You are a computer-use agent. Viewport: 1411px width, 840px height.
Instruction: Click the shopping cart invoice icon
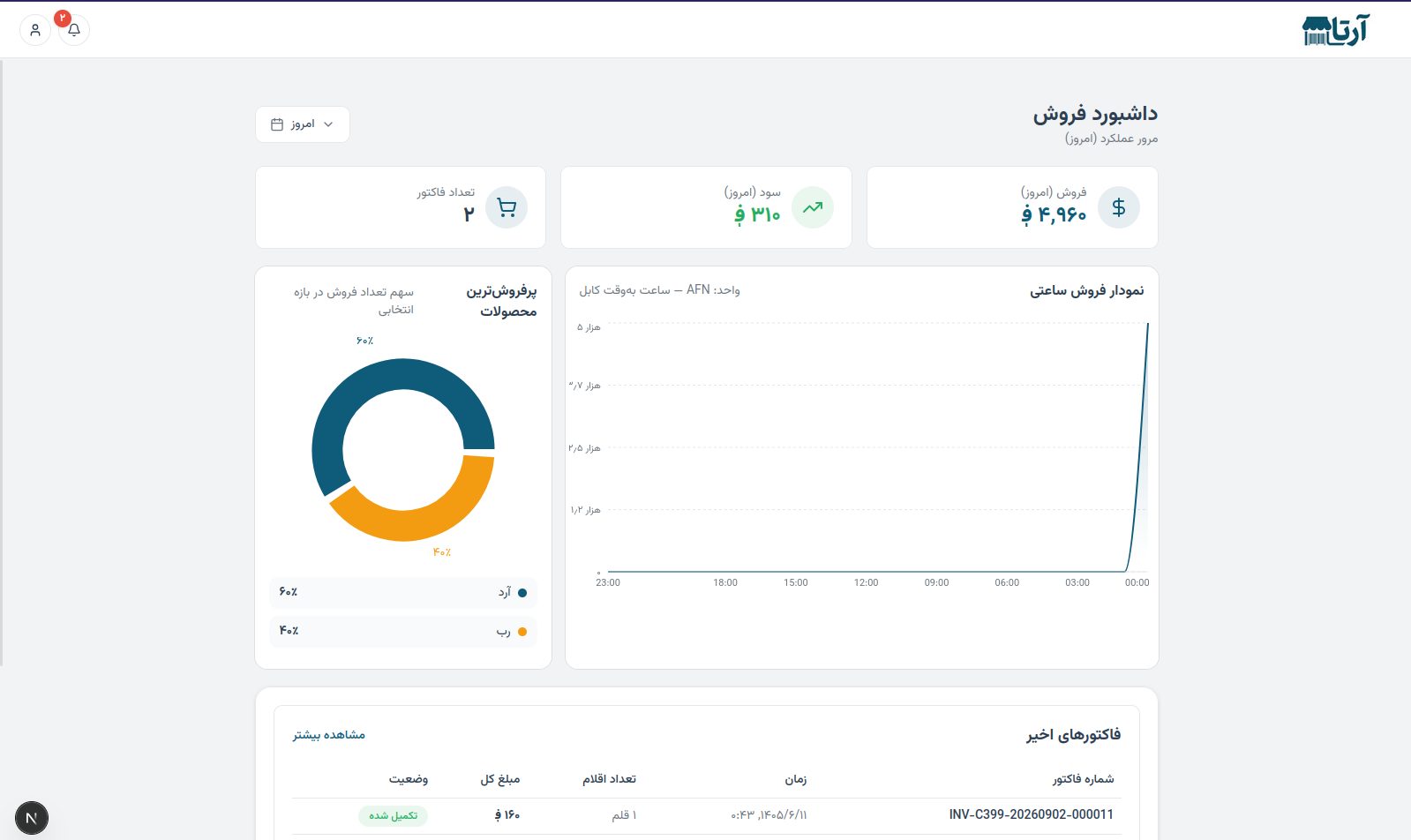[507, 207]
